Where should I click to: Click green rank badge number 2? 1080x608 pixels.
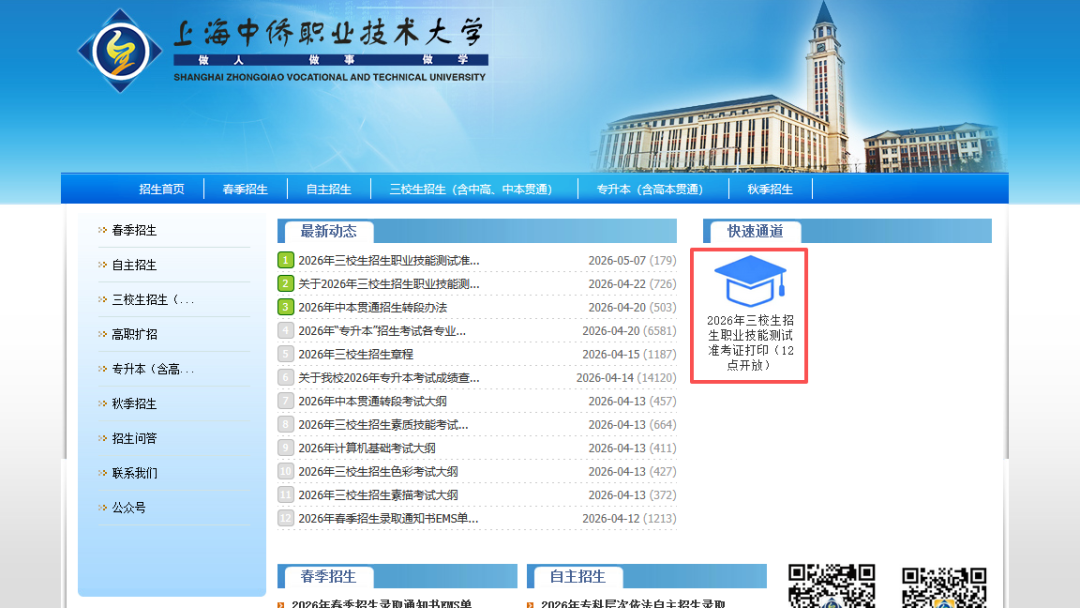coord(285,284)
